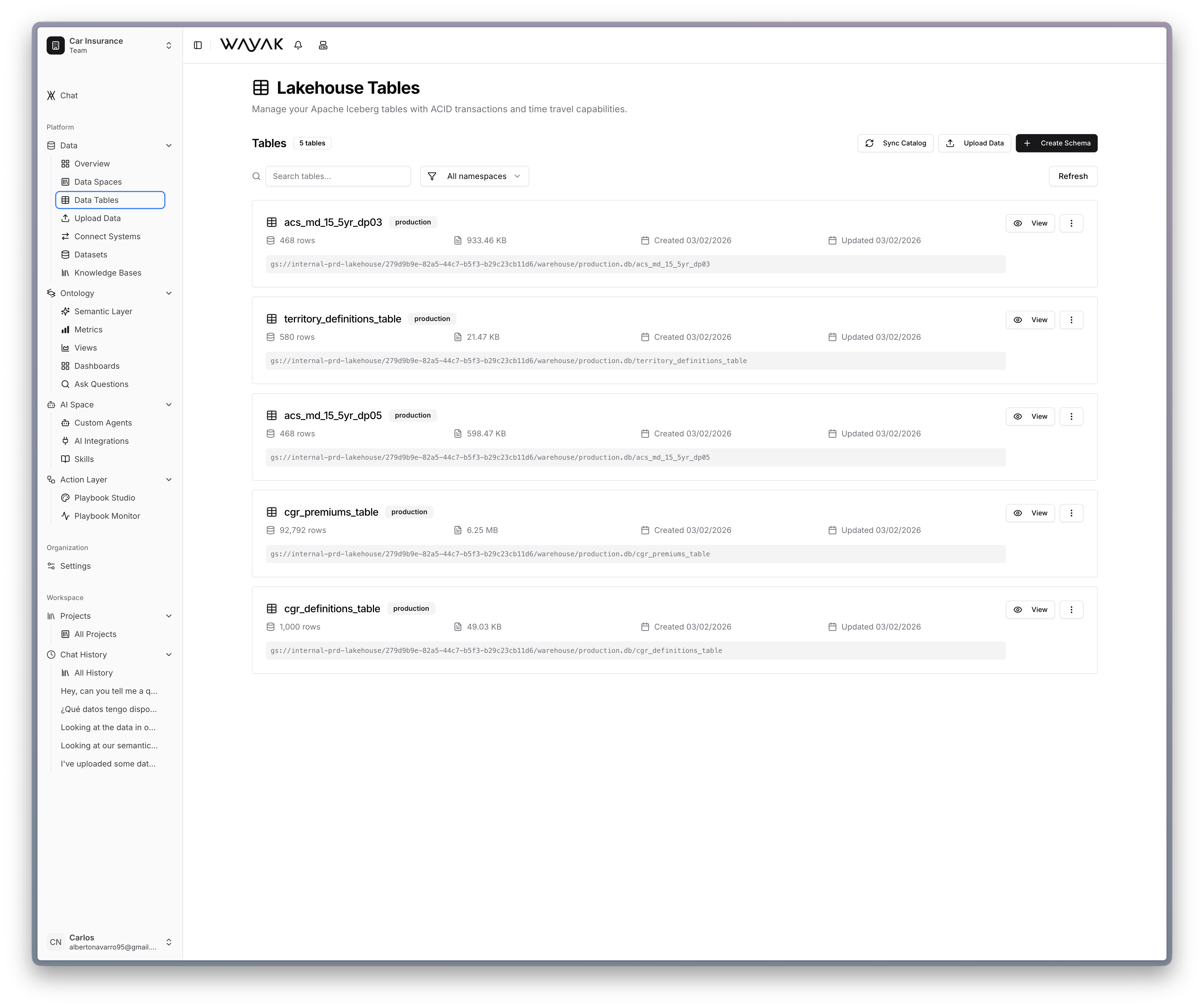This screenshot has width=1204, height=1008.
Task: Open All History in Chat History
Action: [x=110, y=673]
